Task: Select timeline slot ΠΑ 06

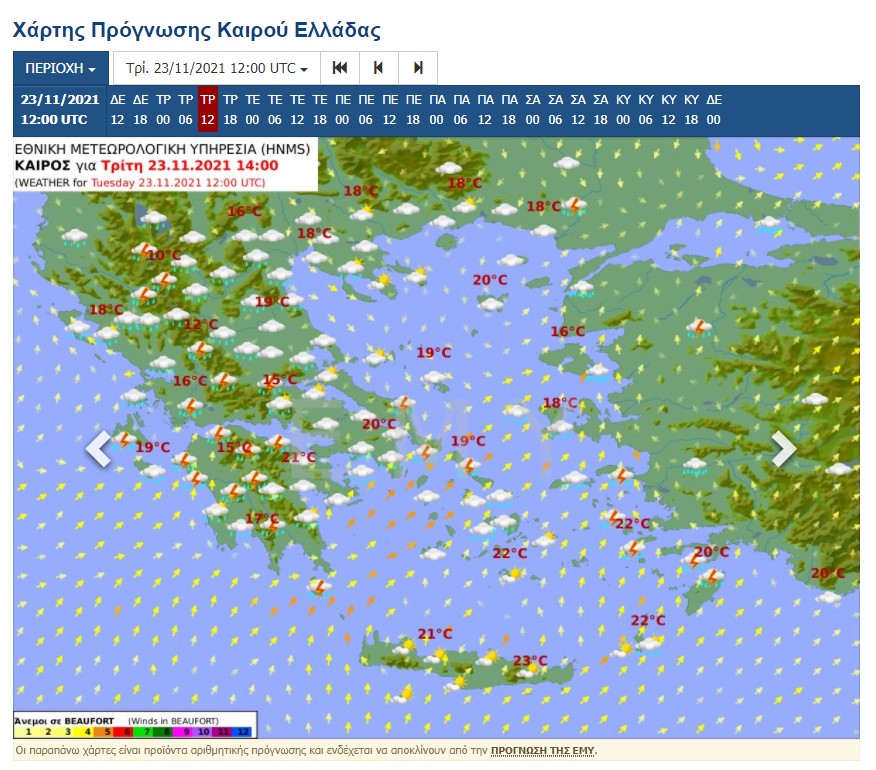Action: 461,110
